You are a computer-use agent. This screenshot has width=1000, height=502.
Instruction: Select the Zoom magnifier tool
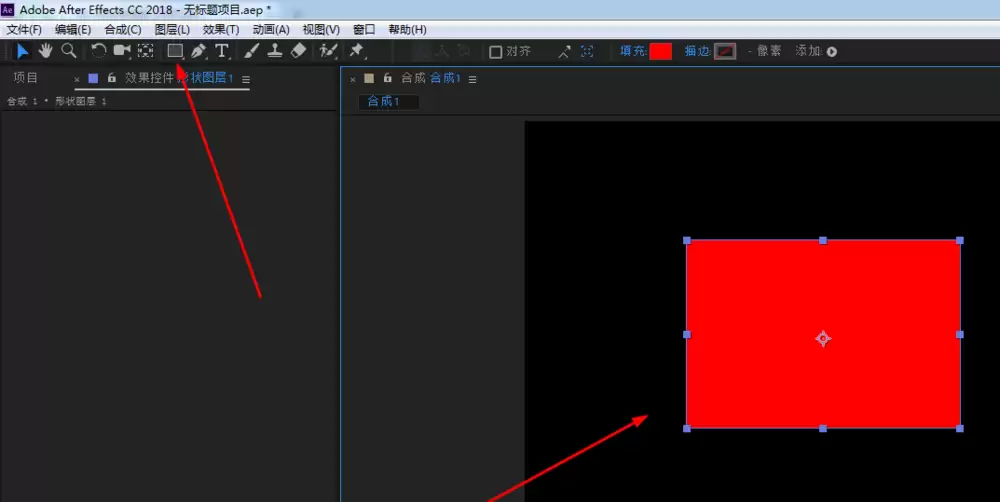(x=68, y=51)
